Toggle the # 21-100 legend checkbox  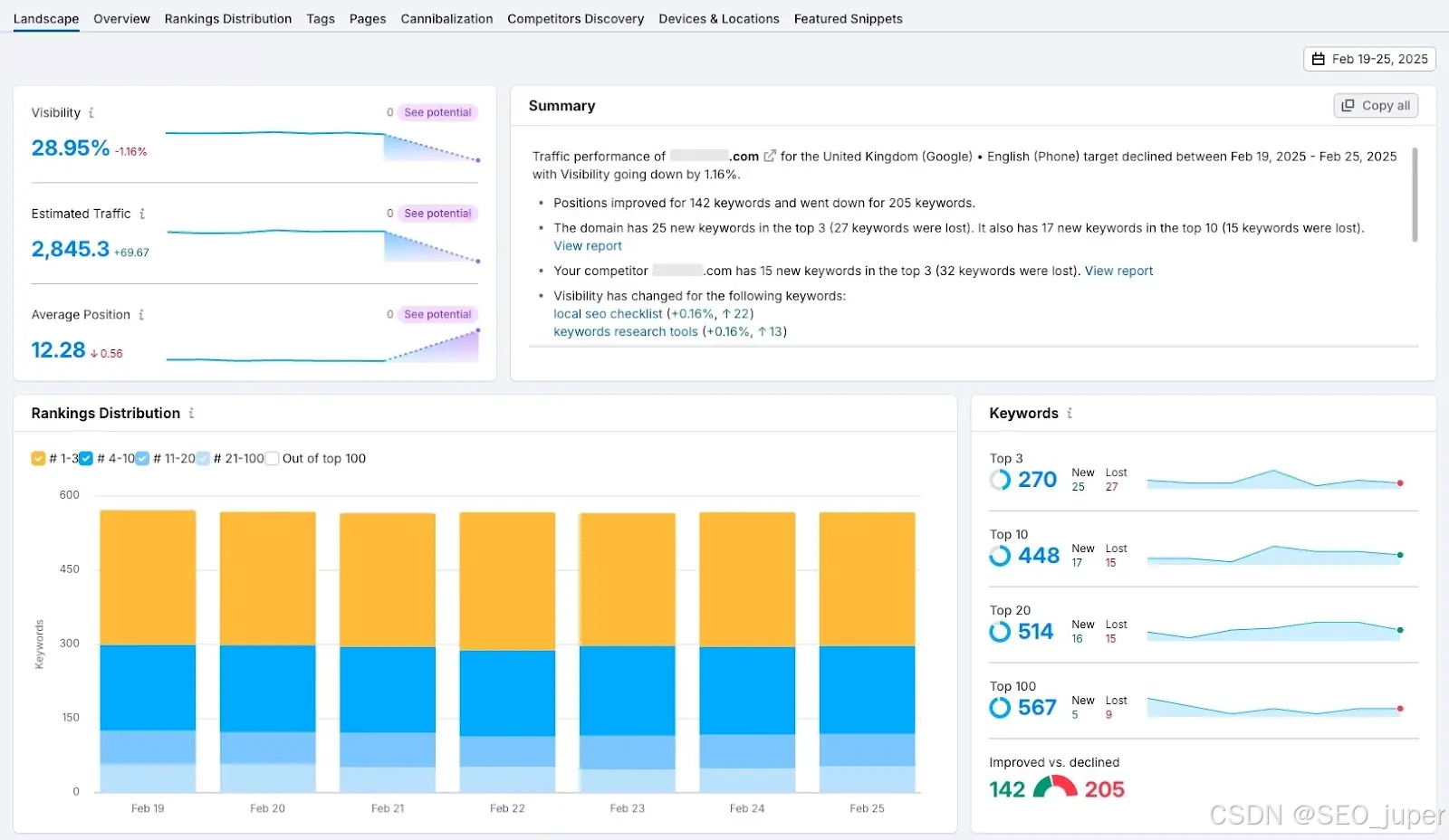203,459
